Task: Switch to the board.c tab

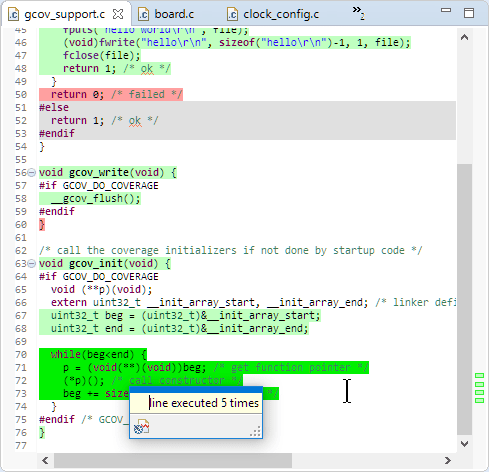Action: (166, 14)
